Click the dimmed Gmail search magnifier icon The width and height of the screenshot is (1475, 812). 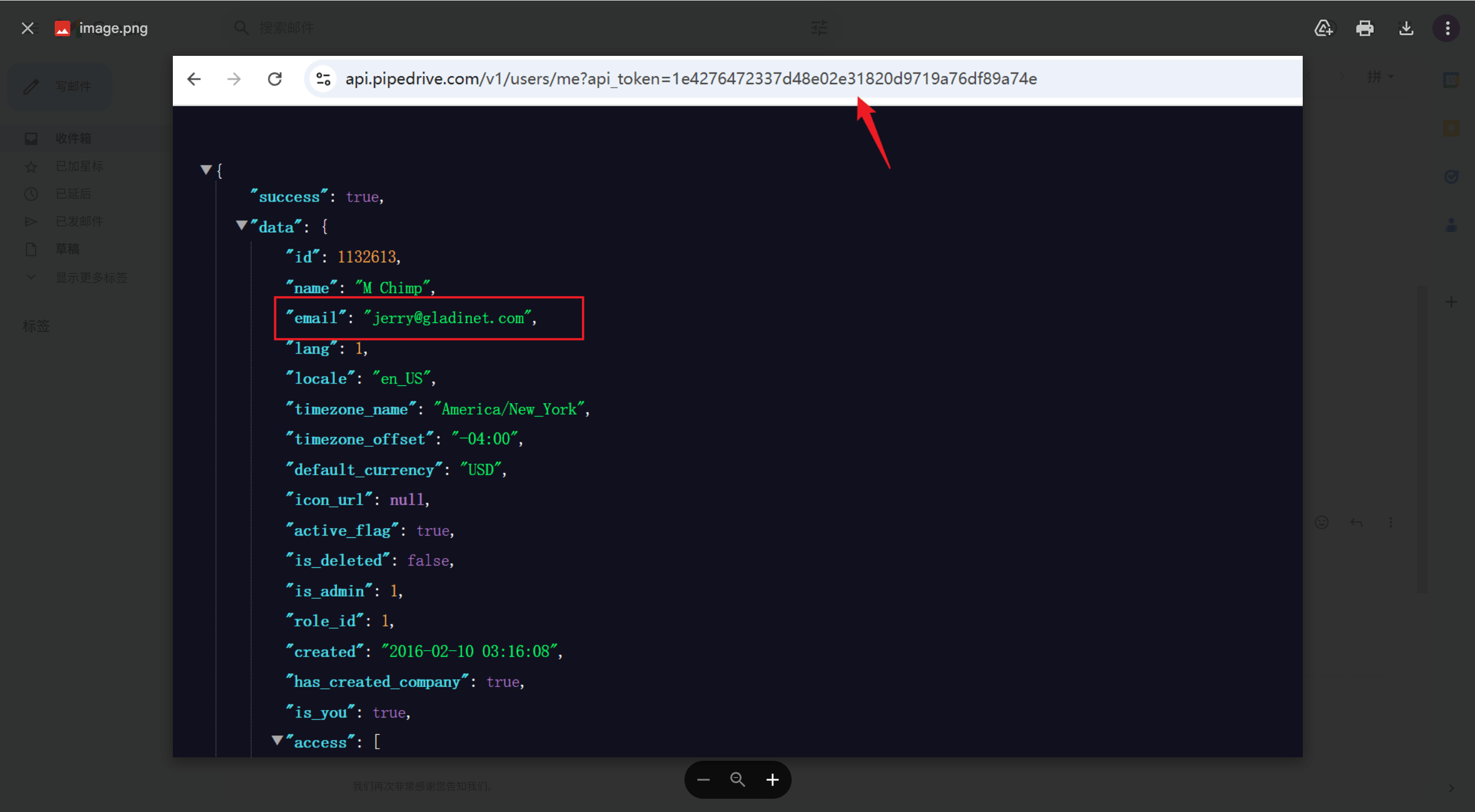(241, 28)
